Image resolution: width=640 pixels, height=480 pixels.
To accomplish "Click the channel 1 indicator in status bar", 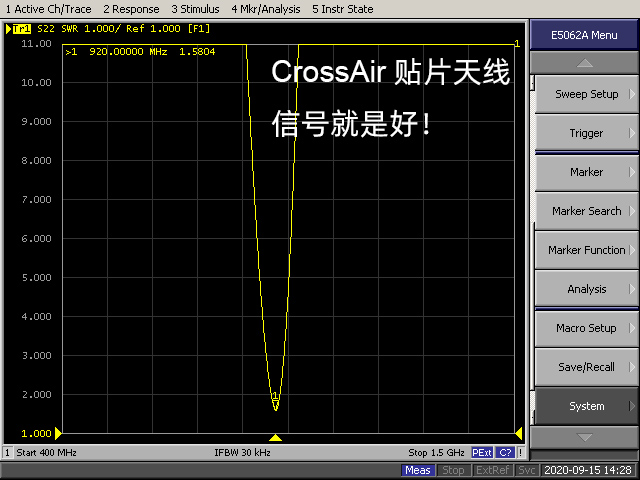I will coord(7,453).
